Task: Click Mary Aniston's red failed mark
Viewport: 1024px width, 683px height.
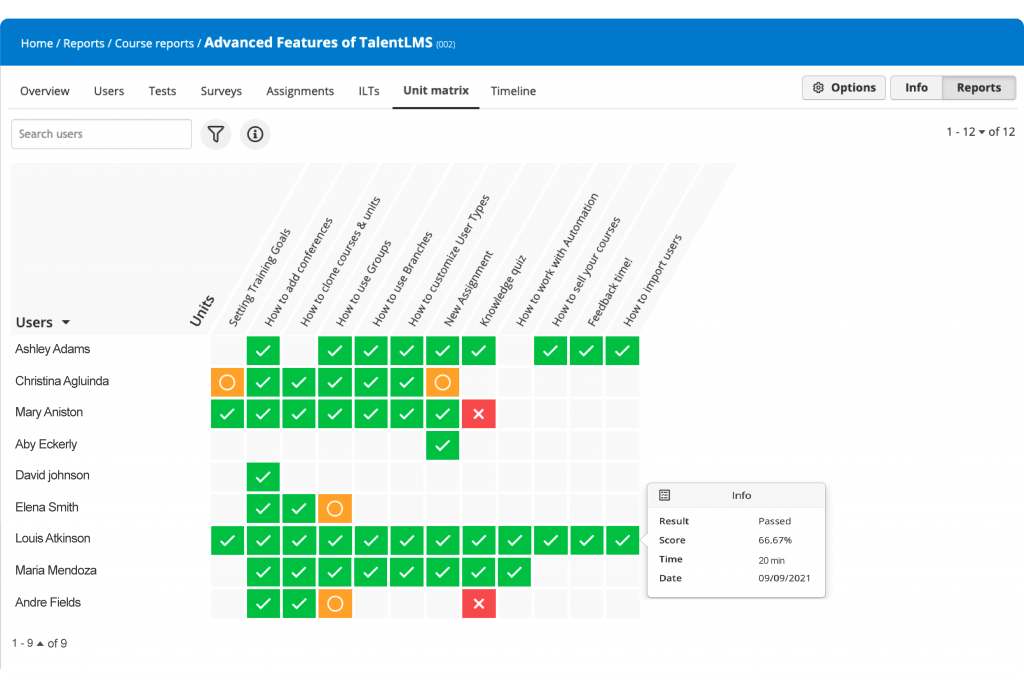Action: tap(478, 413)
